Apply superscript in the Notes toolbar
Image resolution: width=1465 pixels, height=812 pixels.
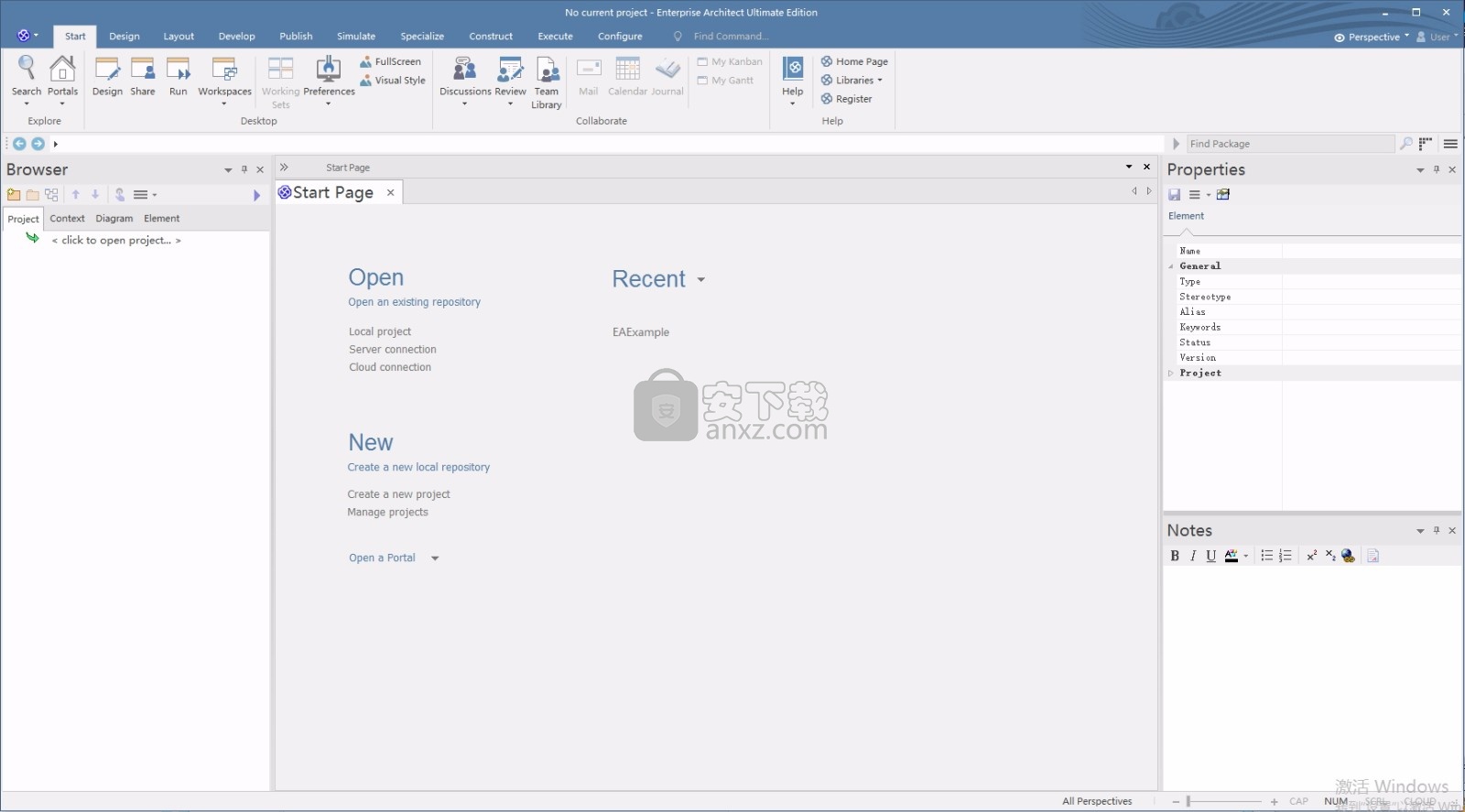(x=1311, y=556)
